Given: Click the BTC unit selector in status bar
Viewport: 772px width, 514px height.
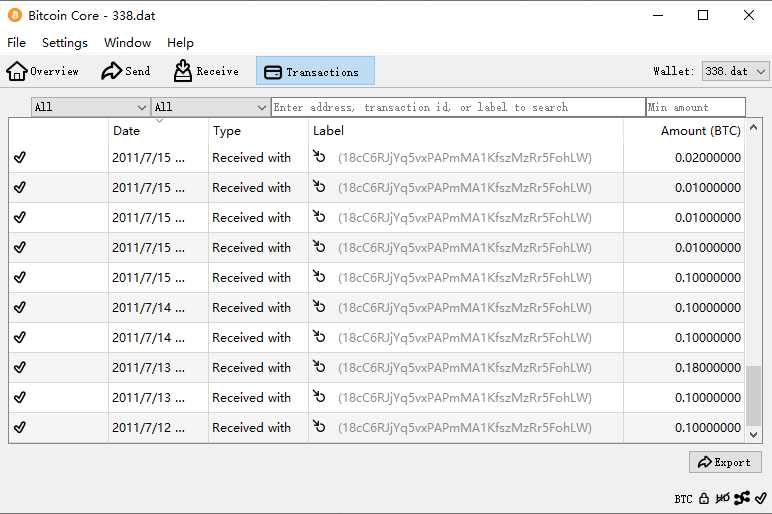Looking at the screenshot, I should [683, 498].
